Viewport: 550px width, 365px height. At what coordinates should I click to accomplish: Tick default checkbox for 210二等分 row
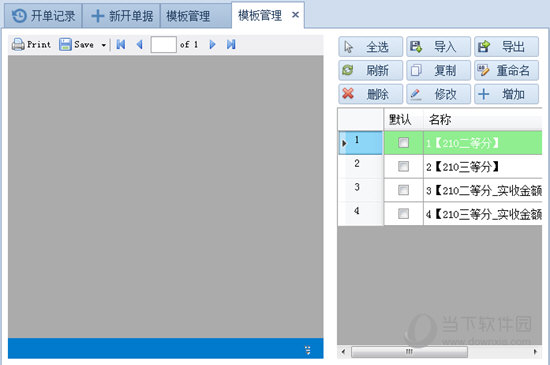403,143
